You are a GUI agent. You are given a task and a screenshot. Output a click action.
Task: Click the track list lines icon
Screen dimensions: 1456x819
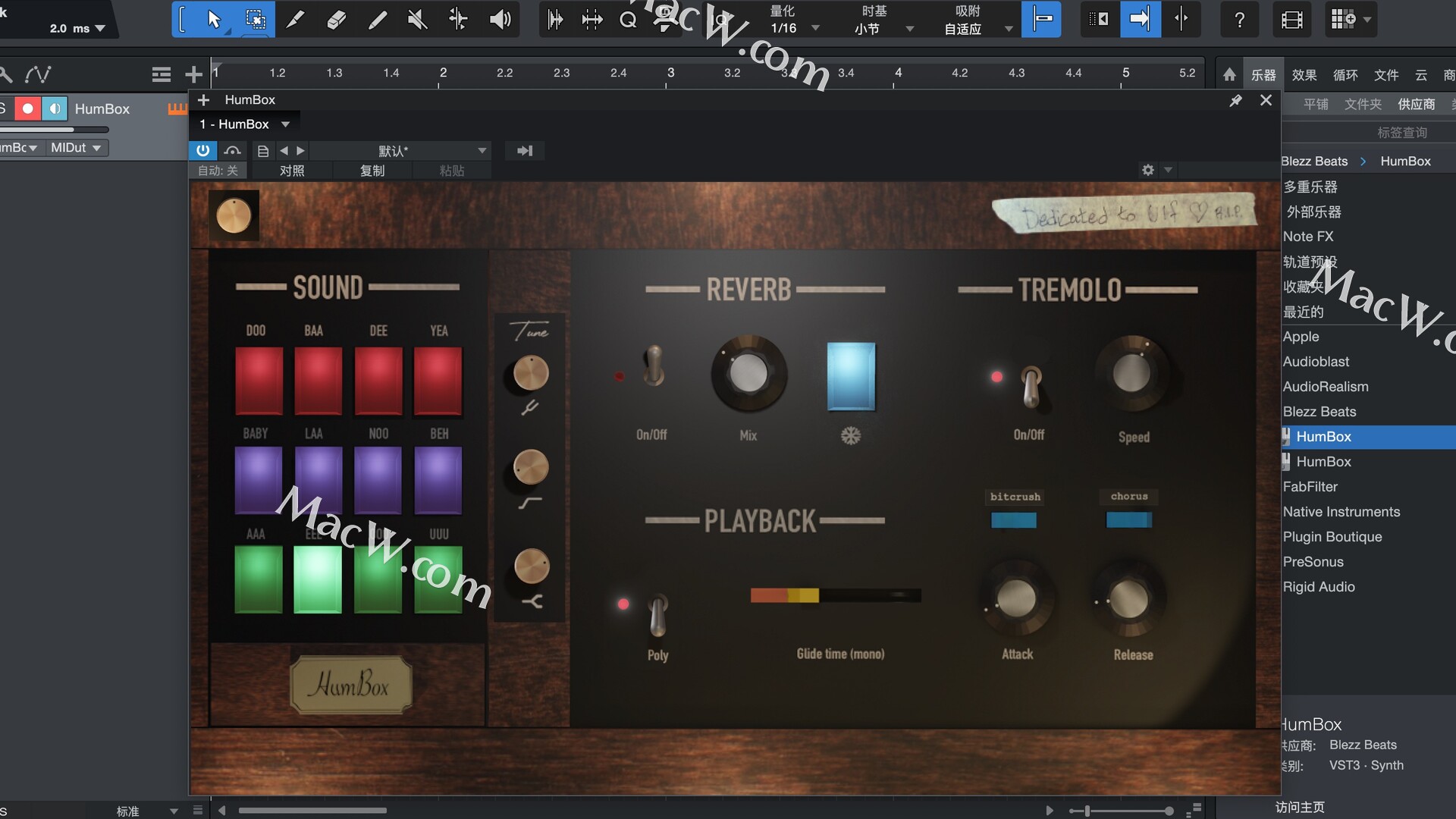pyautogui.click(x=162, y=74)
